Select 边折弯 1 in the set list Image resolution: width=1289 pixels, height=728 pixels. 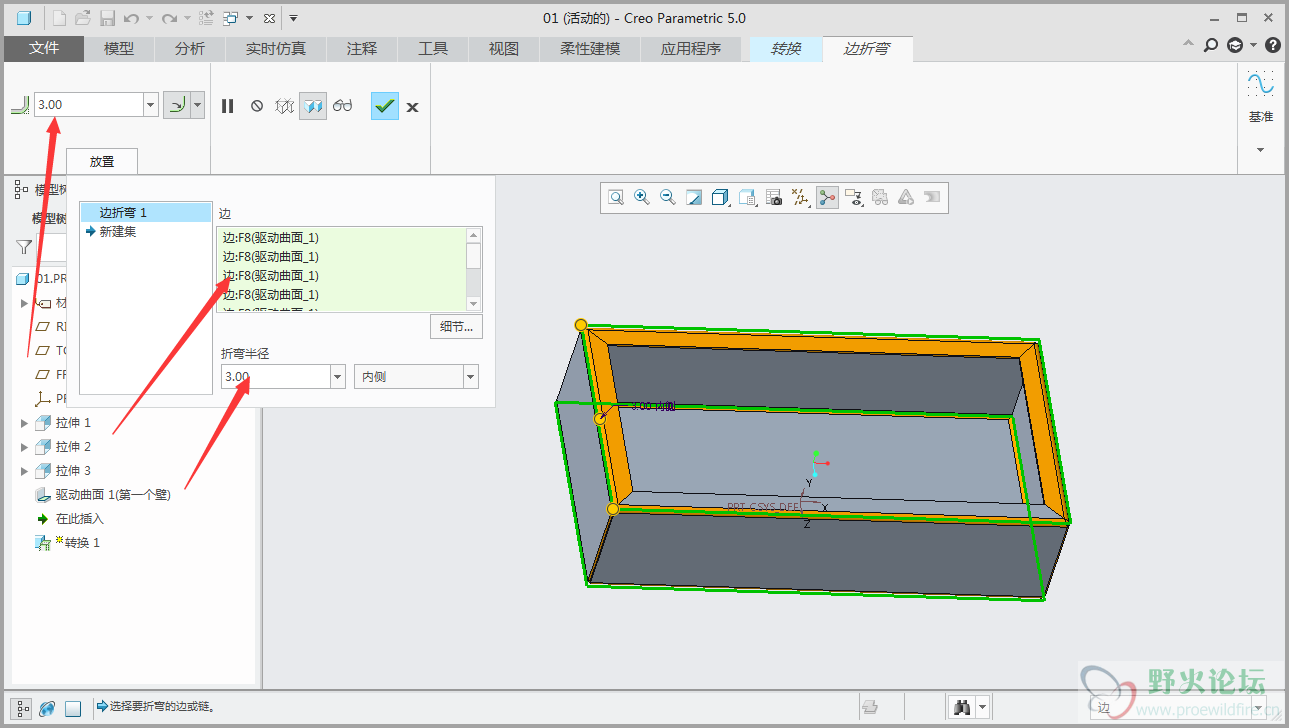click(146, 212)
